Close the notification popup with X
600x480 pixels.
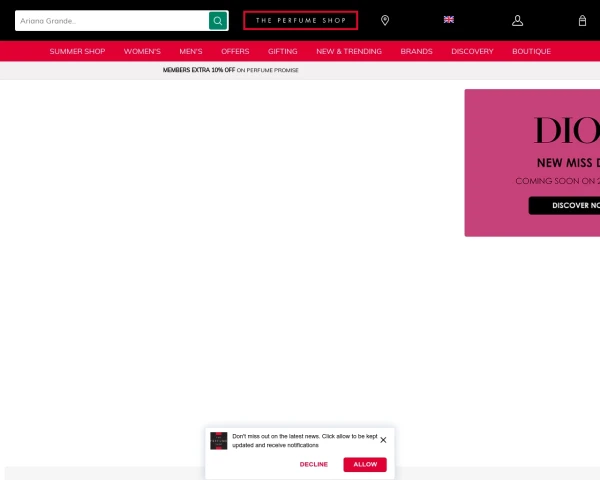tap(383, 440)
